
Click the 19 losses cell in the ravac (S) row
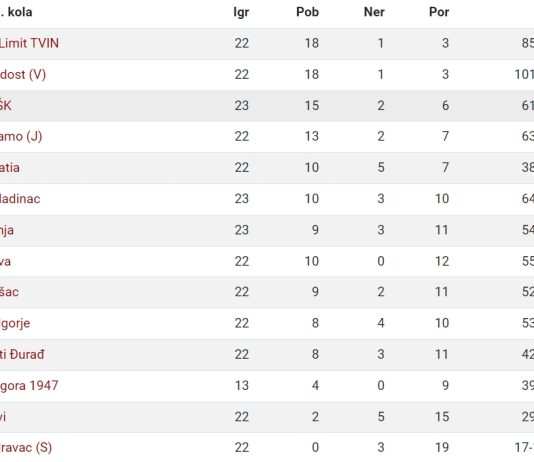tap(442, 447)
